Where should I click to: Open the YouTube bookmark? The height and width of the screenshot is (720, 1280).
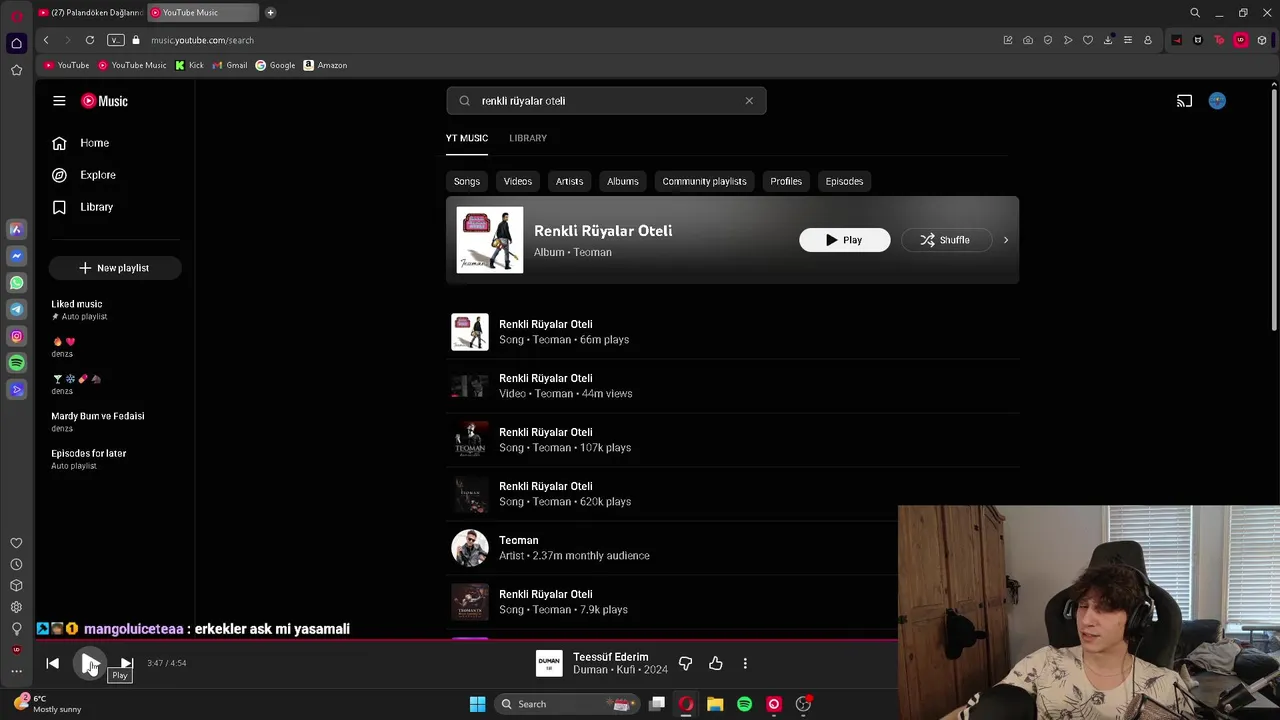point(67,65)
